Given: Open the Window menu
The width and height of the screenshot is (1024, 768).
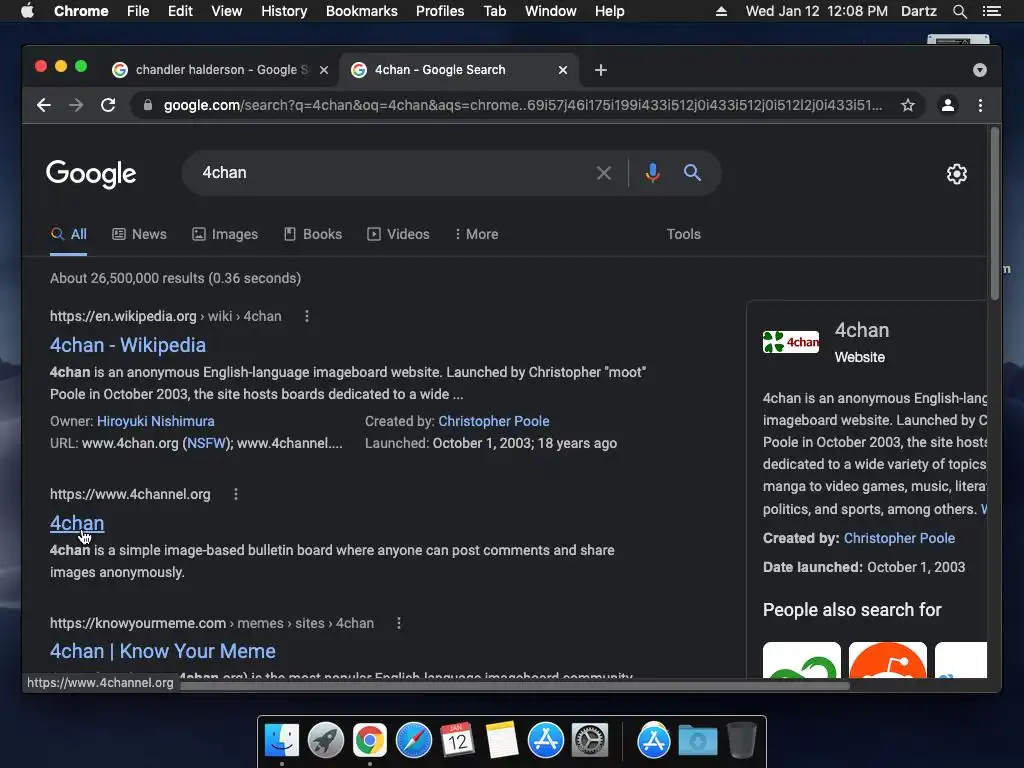Looking at the screenshot, I should 551,11.
